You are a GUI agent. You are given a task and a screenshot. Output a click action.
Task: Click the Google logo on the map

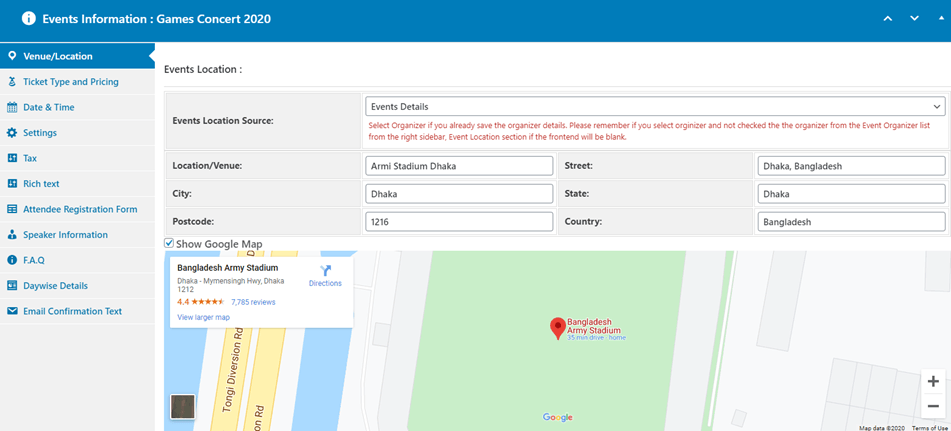point(558,417)
